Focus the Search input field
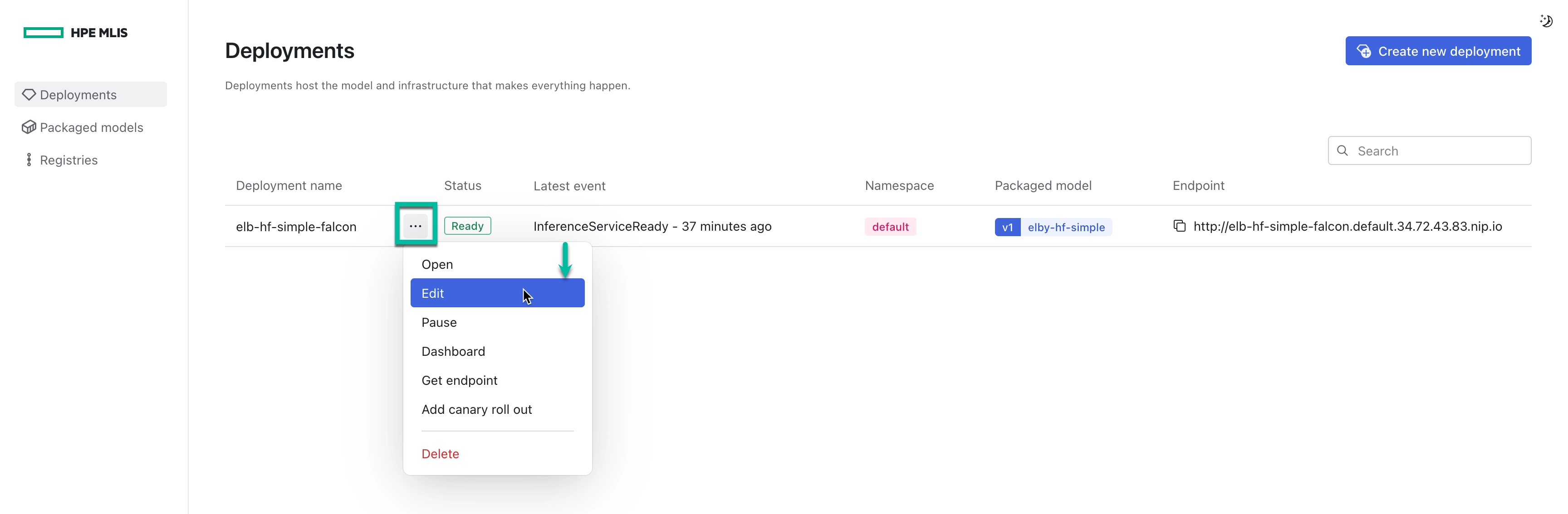The image size is (1568, 514). click(x=1429, y=150)
